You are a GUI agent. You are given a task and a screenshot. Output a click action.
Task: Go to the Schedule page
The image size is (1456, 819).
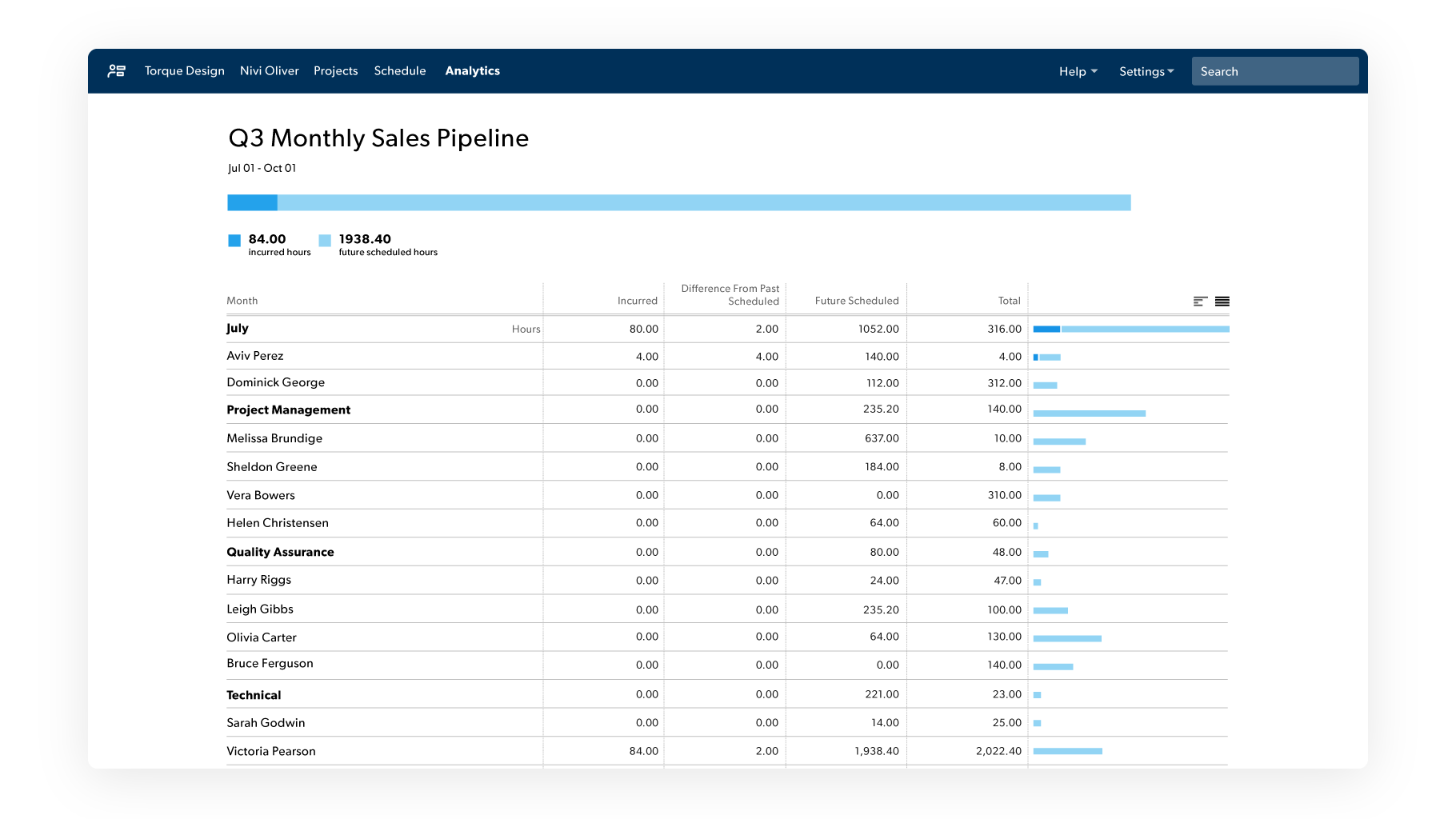[399, 71]
